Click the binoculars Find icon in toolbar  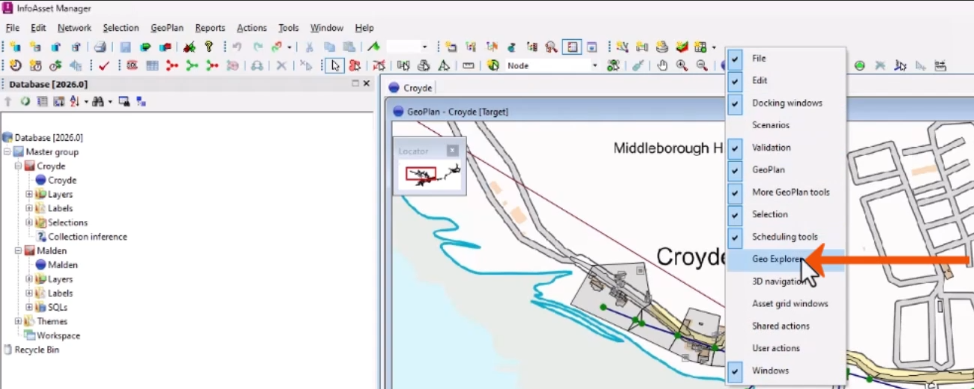[x=257, y=65]
